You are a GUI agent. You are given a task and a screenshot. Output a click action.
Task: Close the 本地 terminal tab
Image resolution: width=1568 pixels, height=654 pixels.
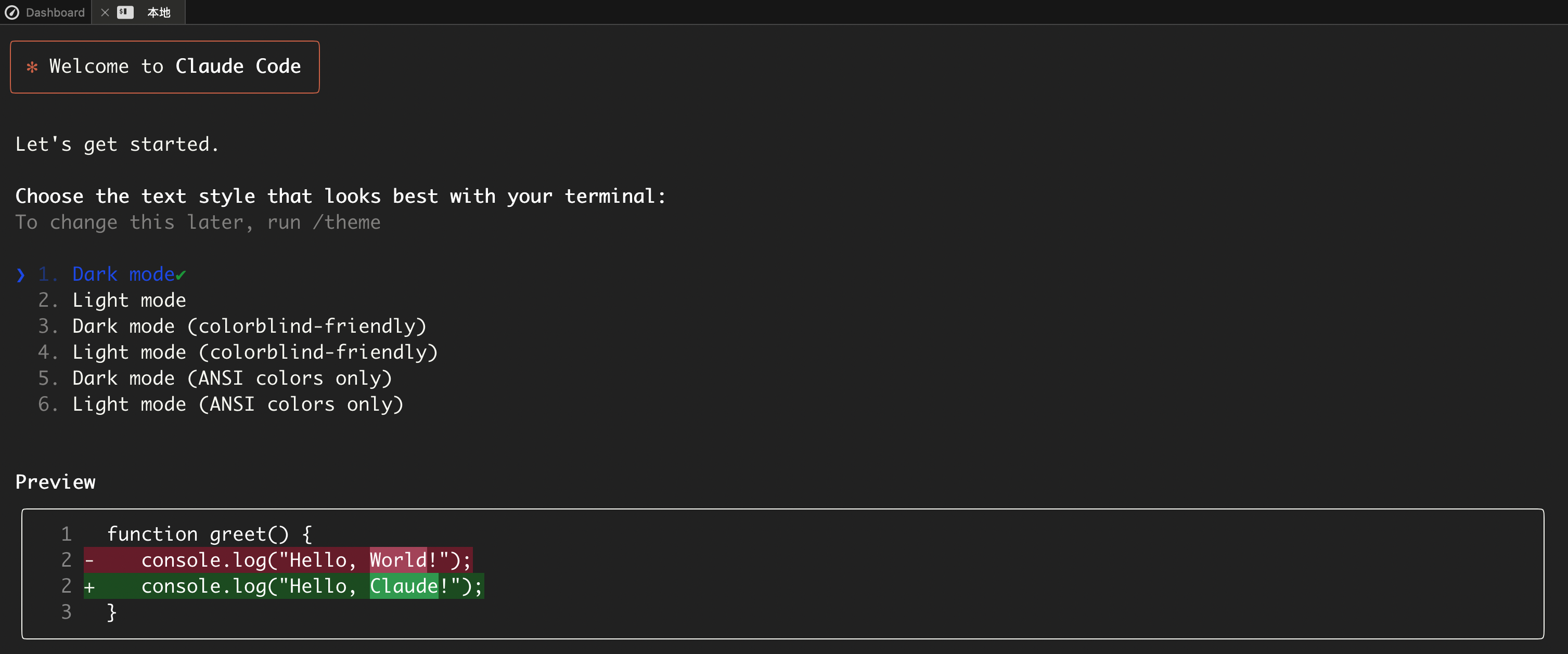pyautogui.click(x=105, y=12)
